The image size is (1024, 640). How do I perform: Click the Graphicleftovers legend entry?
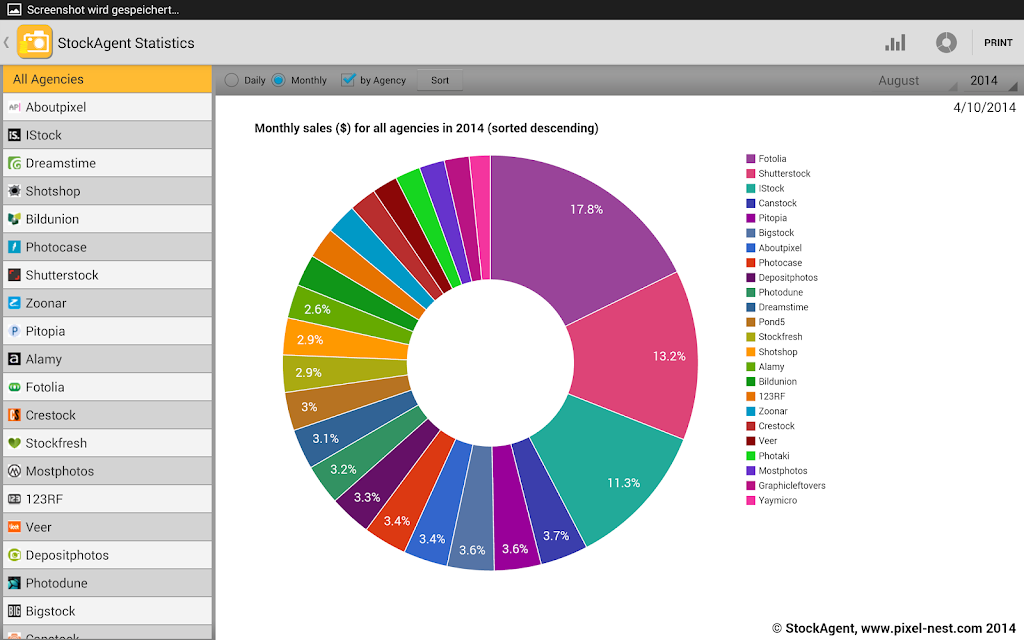pyautogui.click(x=786, y=485)
